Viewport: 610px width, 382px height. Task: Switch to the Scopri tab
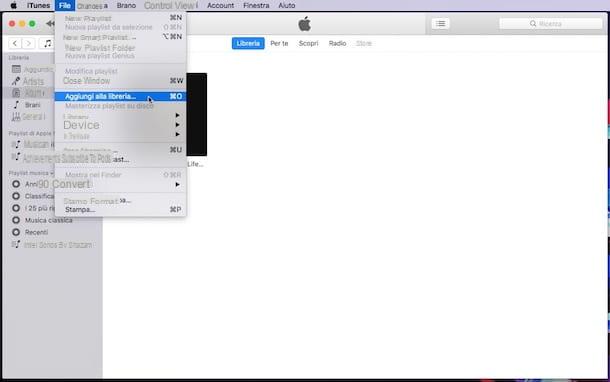click(x=309, y=43)
